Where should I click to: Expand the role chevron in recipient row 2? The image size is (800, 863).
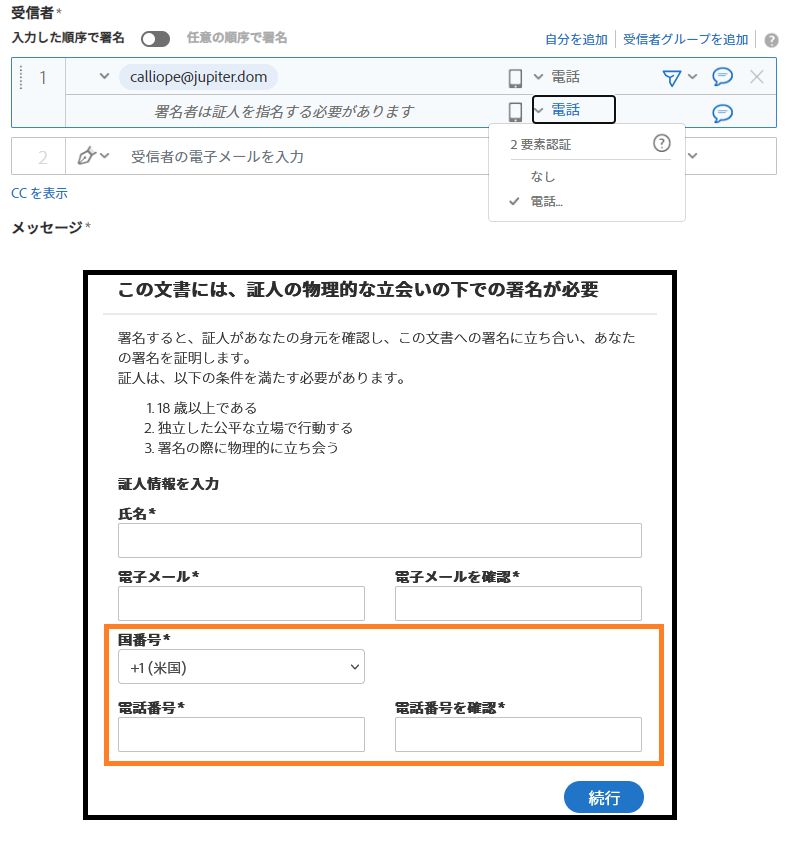(105, 156)
